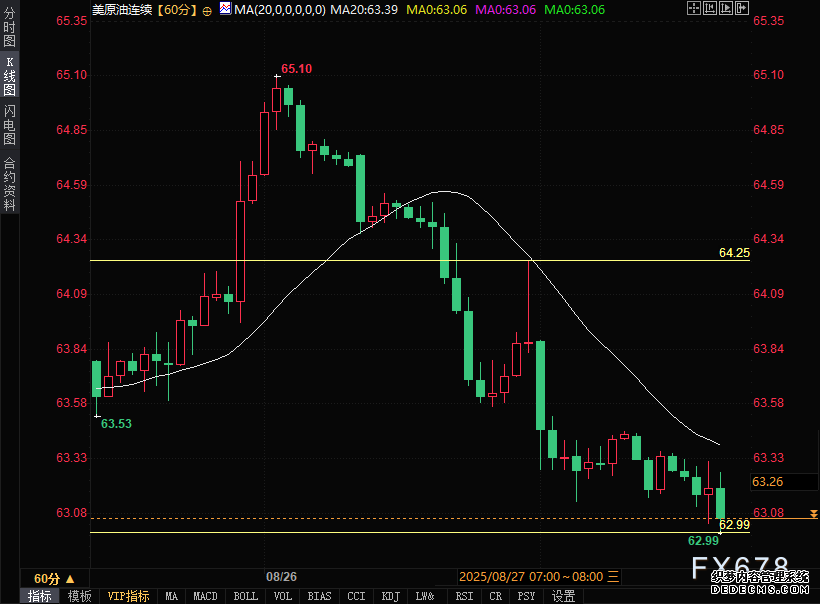
Task: Select the 64.25 horizontal line label
Action: [734, 253]
